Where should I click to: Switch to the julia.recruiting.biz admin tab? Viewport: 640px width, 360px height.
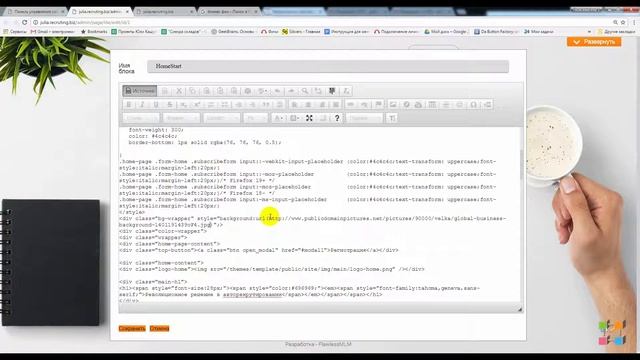pyautogui.click(x=100, y=11)
